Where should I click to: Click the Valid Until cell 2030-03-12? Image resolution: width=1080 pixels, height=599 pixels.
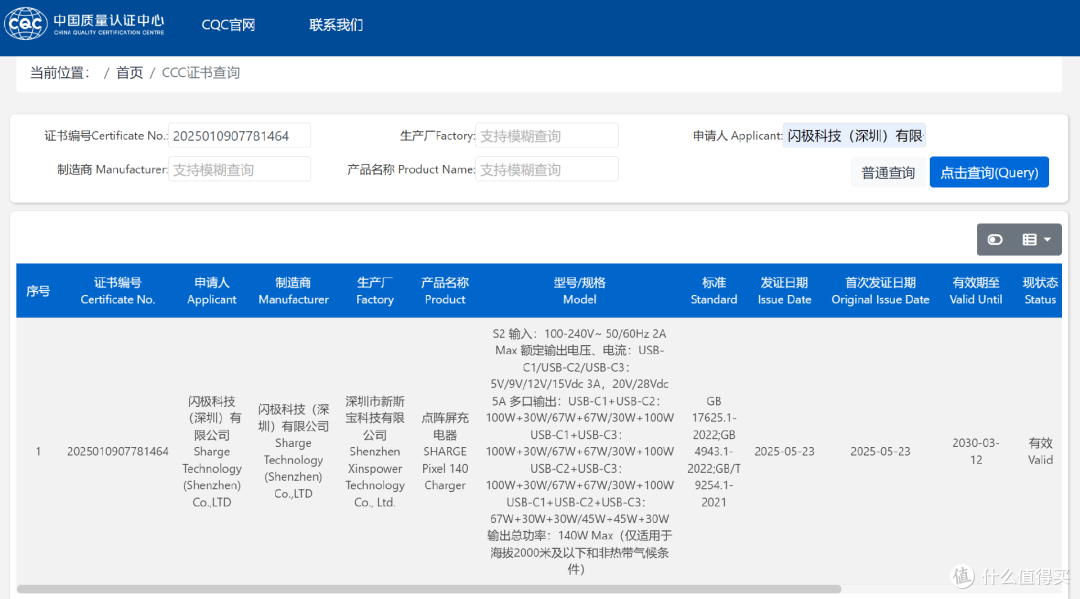(x=975, y=452)
